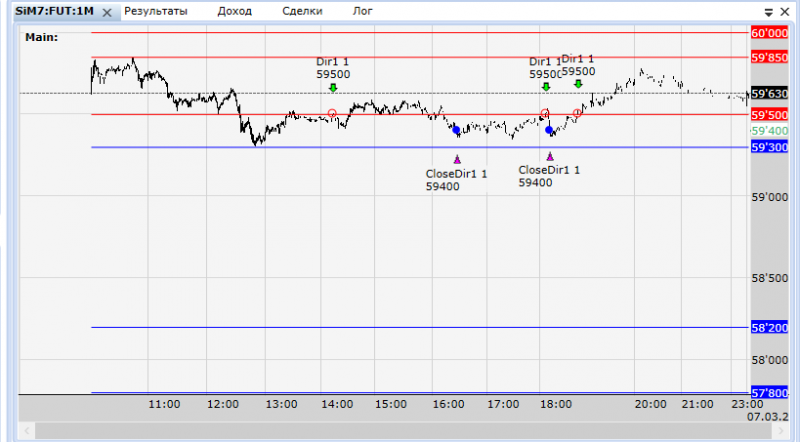The height and width of the screenshot is (442, 800).
Task: Show the Лог tab
Action: [362, 11]
